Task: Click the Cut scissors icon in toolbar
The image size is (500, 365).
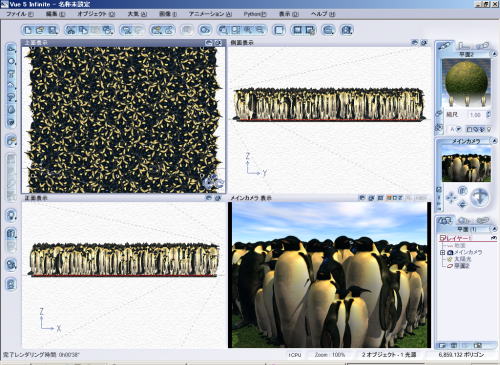Action: 70,30
